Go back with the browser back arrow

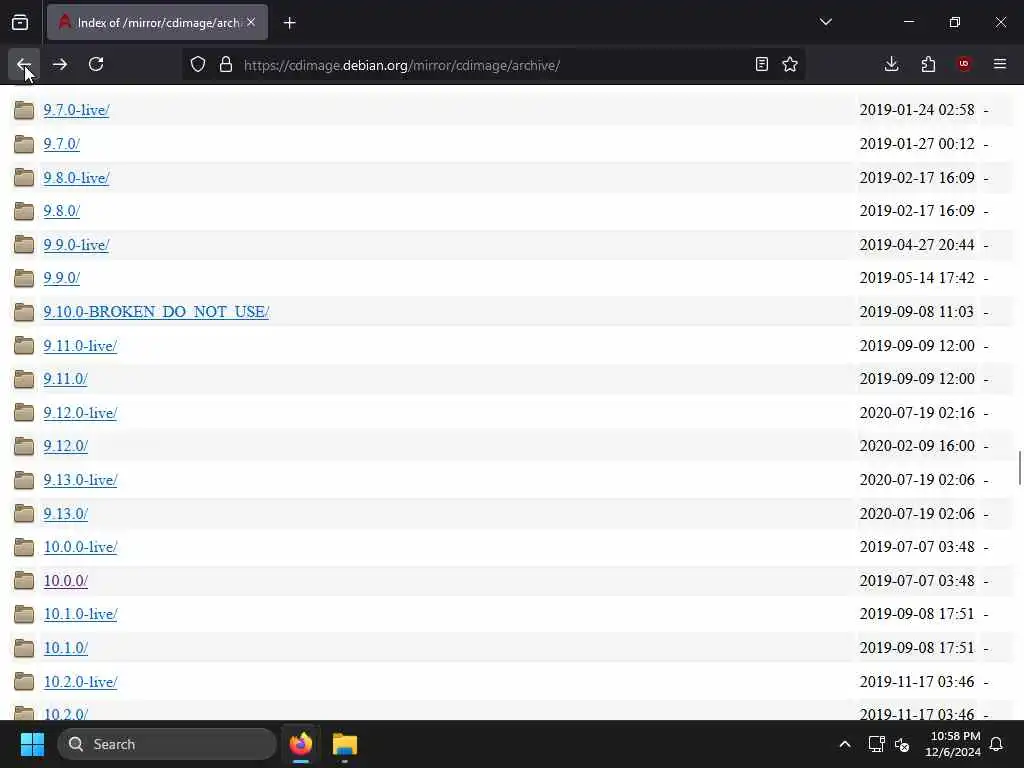coord(24,64)
